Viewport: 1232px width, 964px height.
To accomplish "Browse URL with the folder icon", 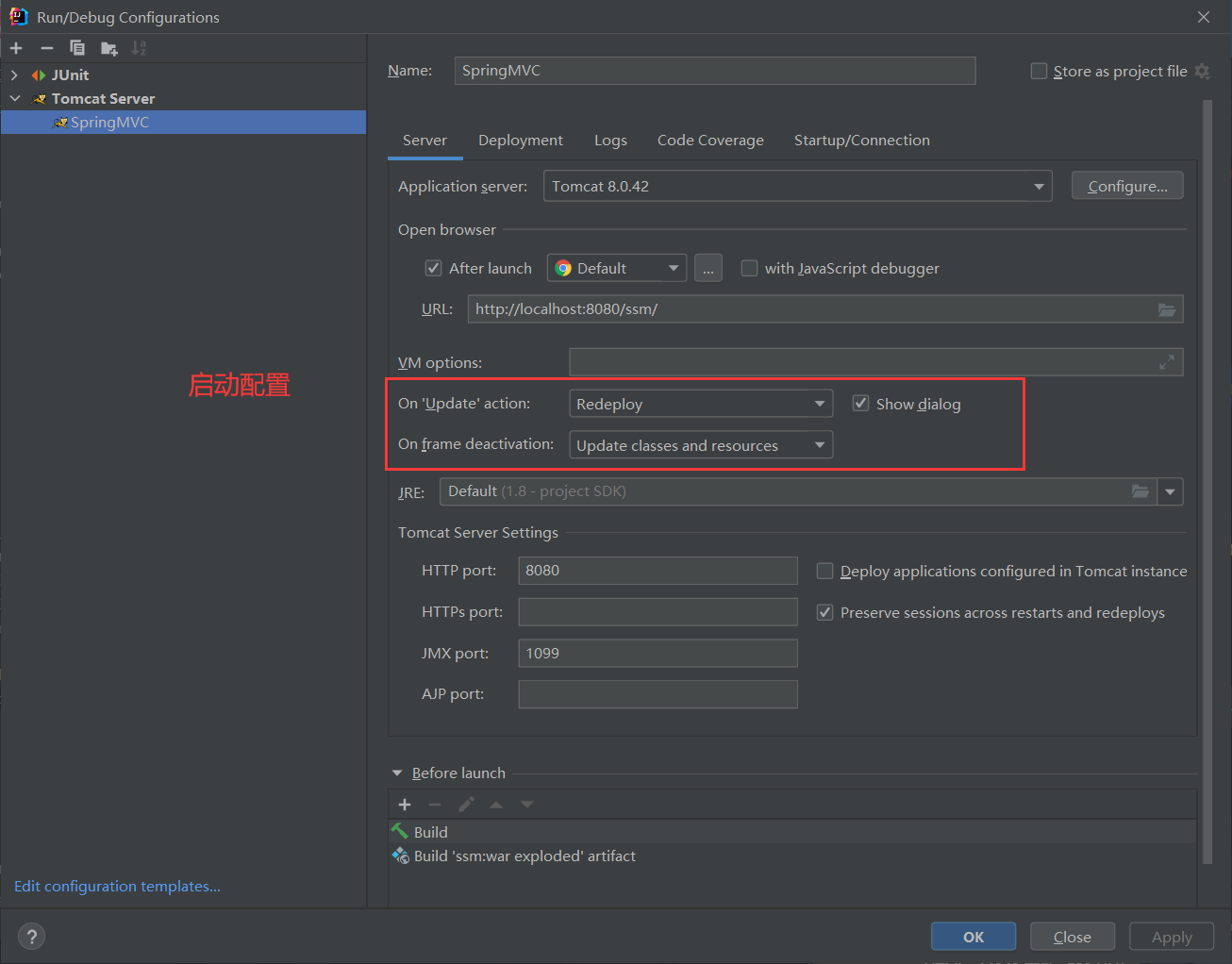I will [x=1167, y=309].
